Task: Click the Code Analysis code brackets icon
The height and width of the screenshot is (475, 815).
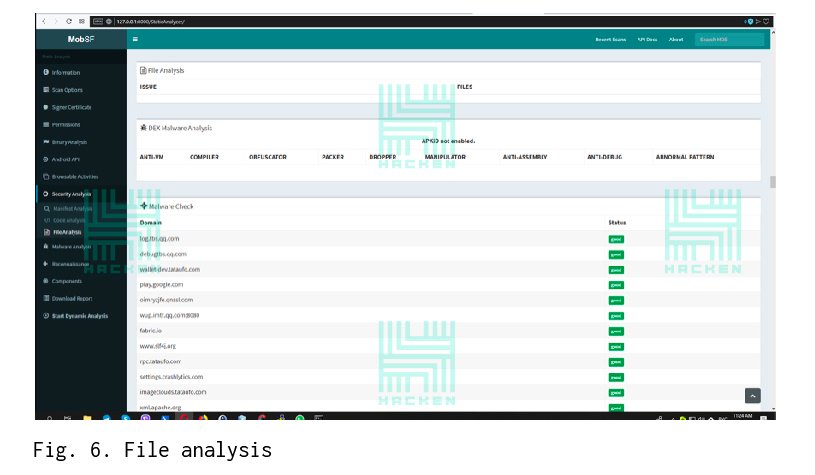Action: coord(47,220)
